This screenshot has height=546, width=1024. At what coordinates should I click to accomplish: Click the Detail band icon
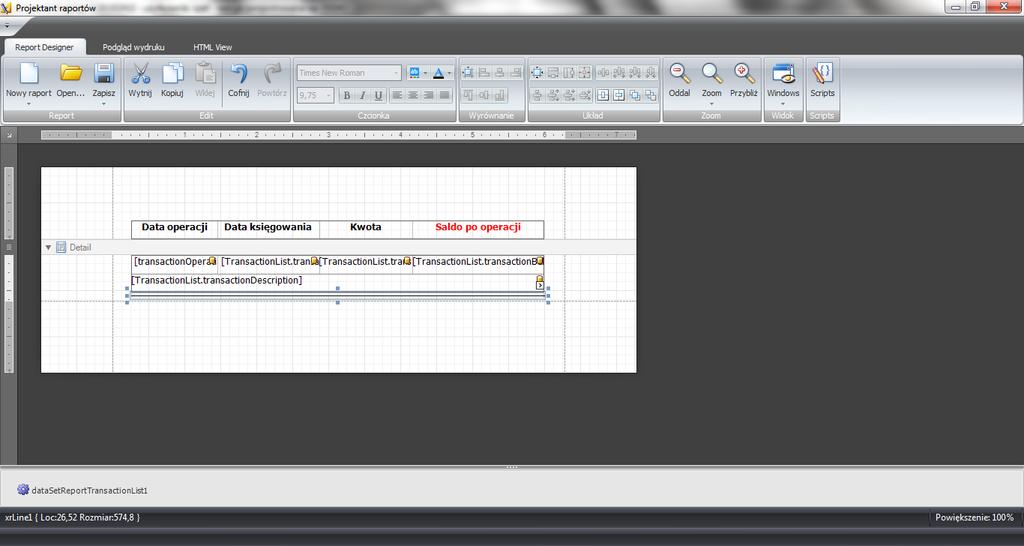coord(61,248)
